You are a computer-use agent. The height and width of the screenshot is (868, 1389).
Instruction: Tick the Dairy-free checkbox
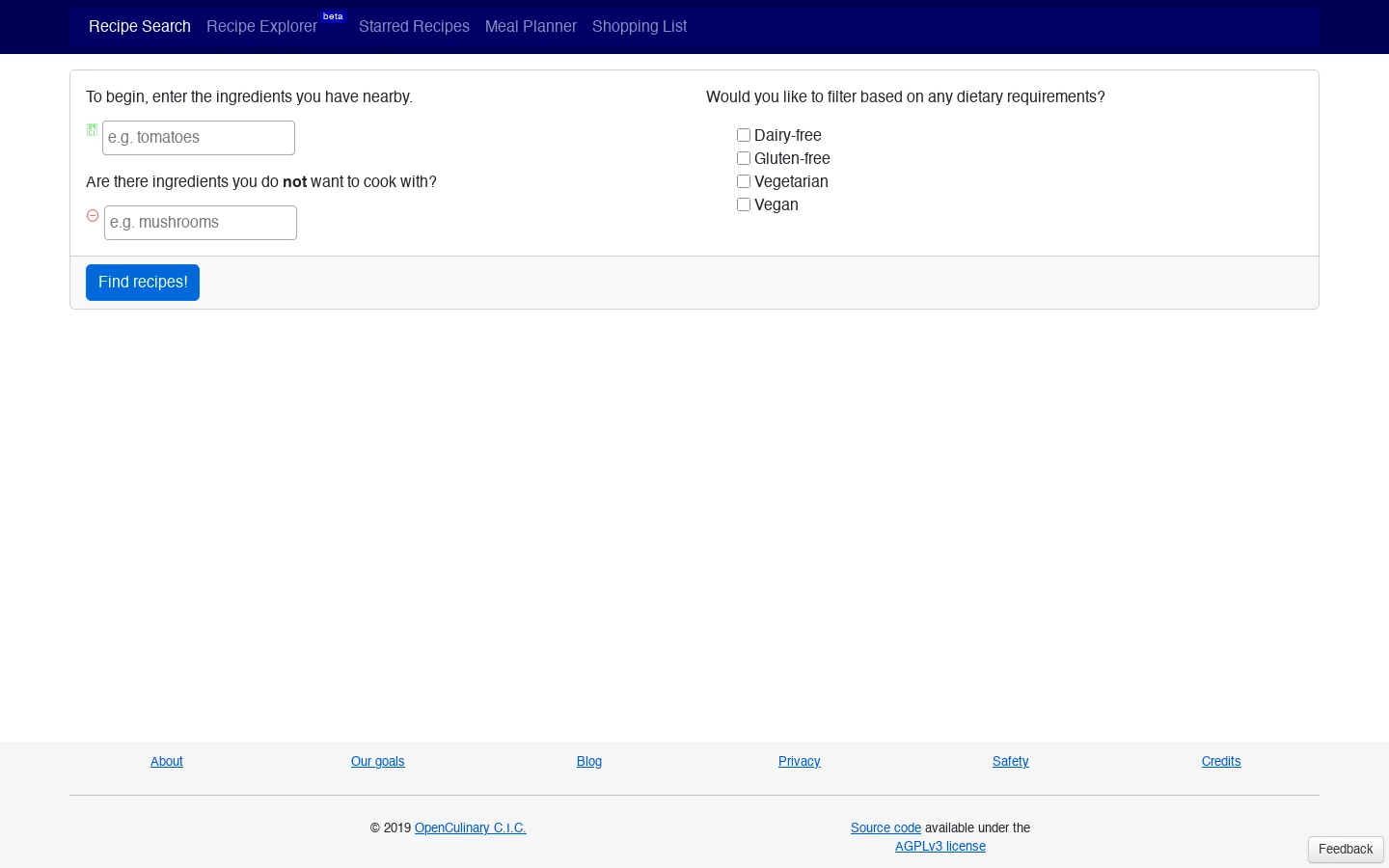click(744, 135)
